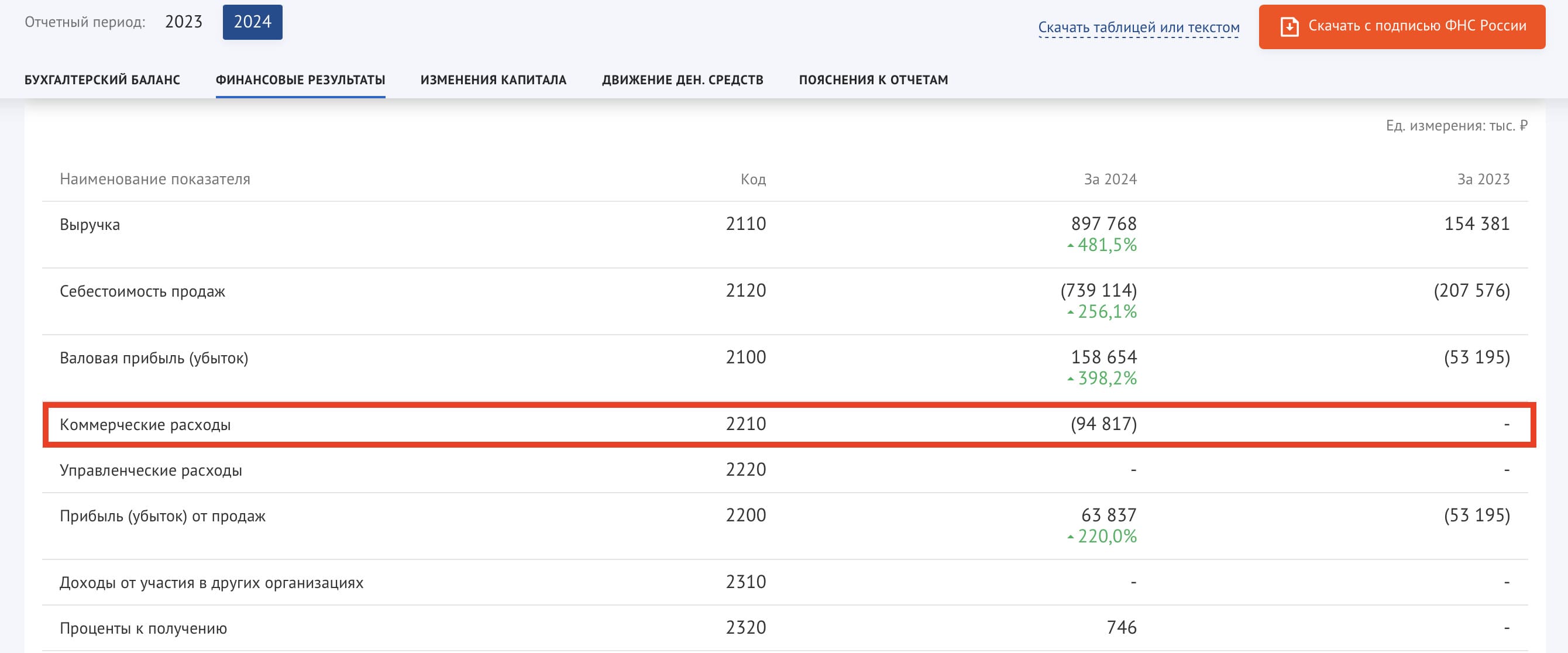Viewport: 1568px width, 653px height.
Task: Switch to Финансовые результаты tab
Action: click(x=300, y=80)
